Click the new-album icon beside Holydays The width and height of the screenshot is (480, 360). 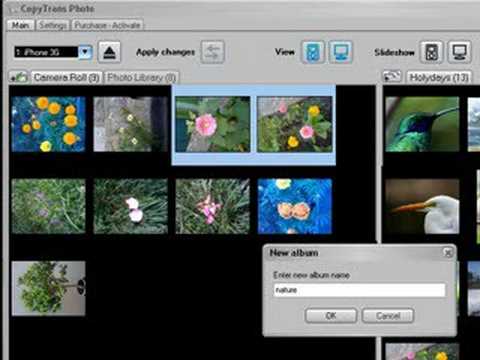392,77
